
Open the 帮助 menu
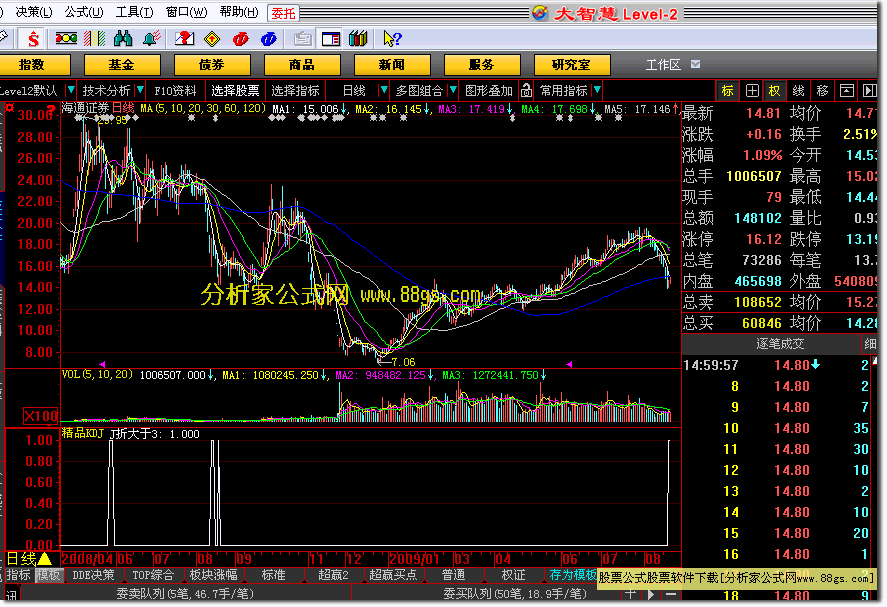[239, 12]
